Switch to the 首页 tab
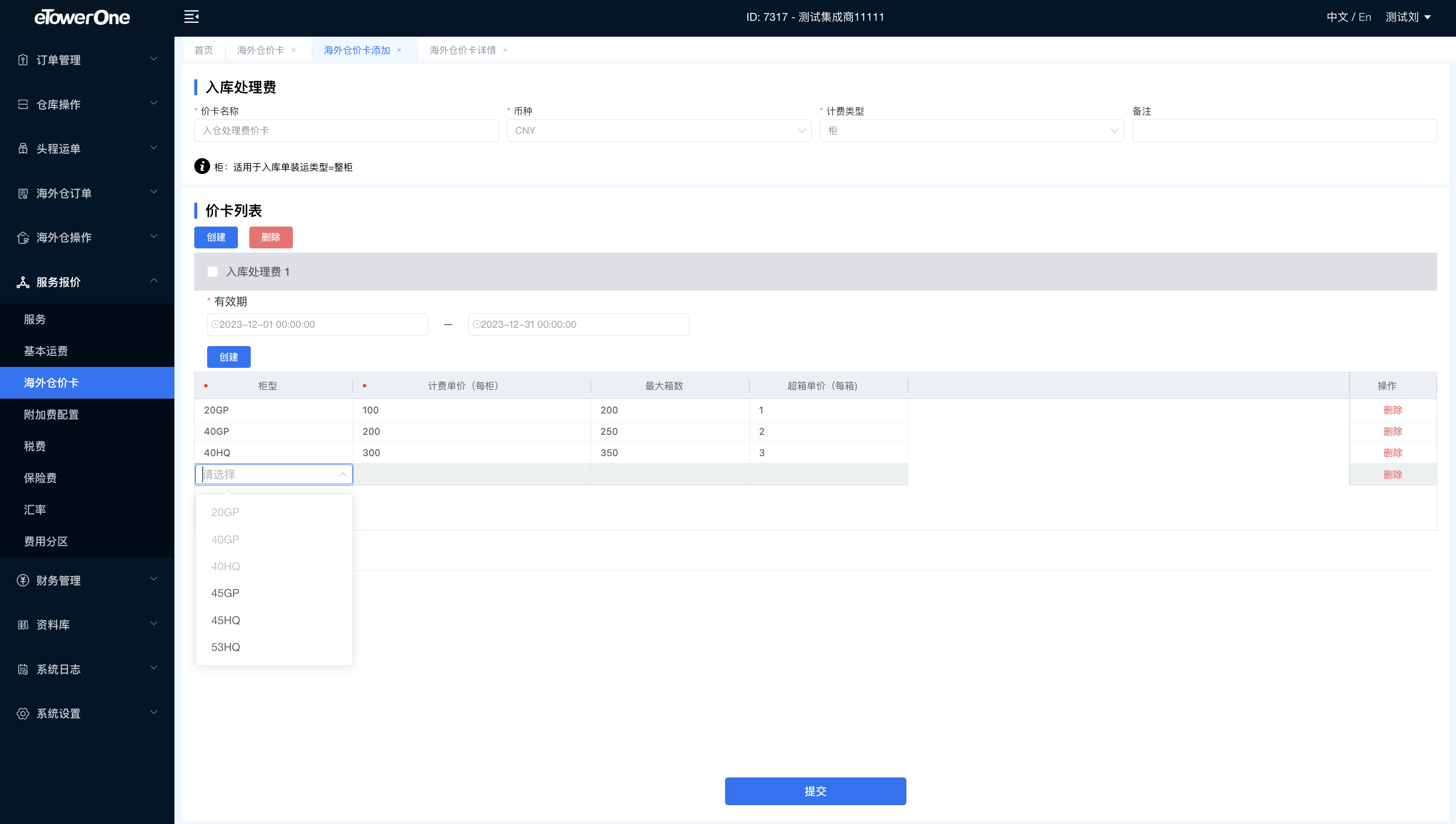Image resolution: width=1456 pixels, height=824 pixels. click(x=204, y=51)
